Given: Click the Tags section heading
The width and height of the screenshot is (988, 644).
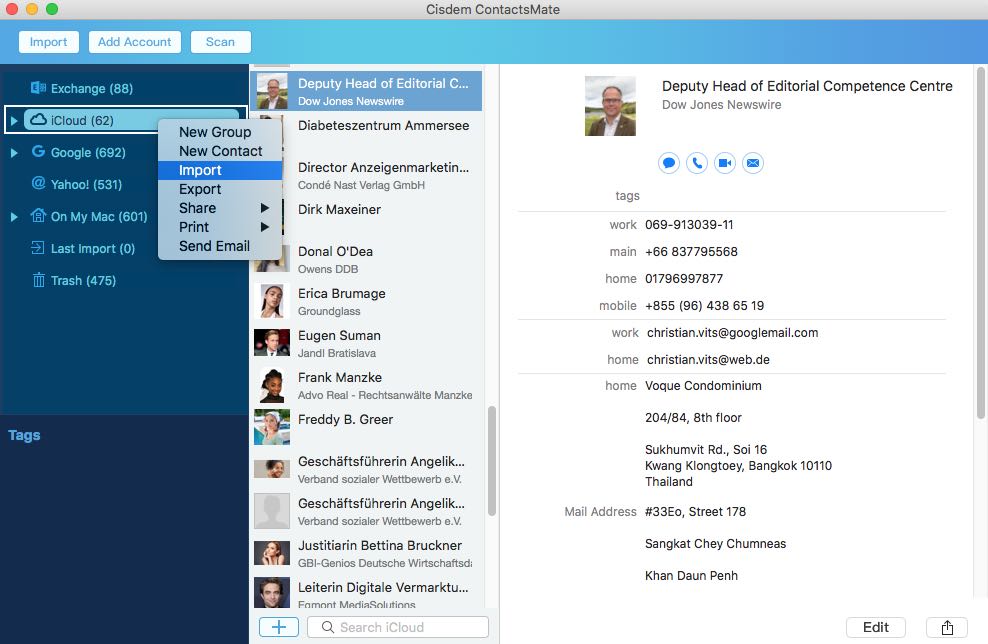Looking at the screenshot, I should (24, 435).
